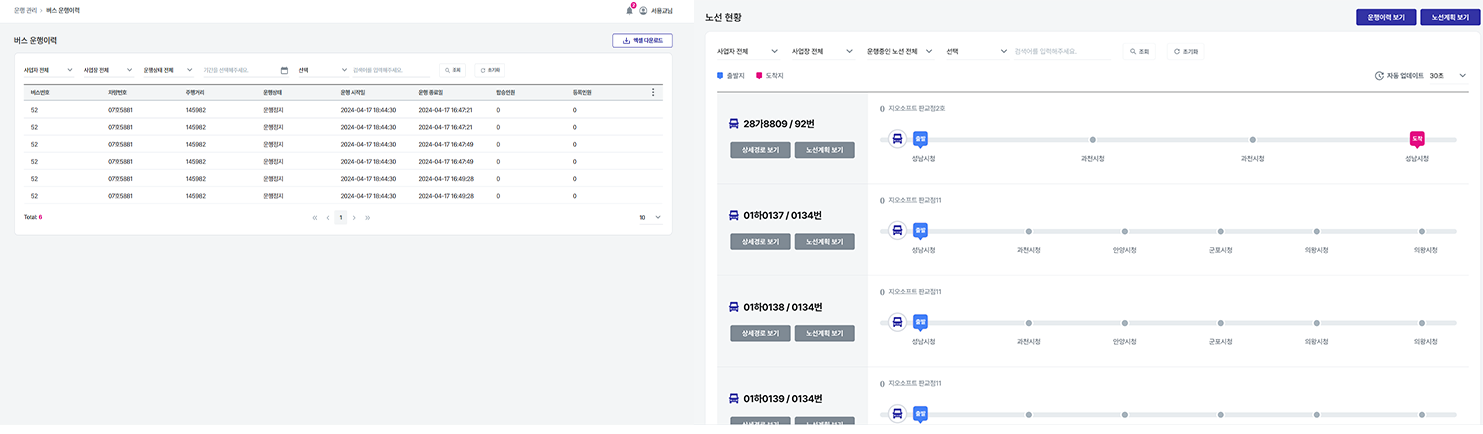Select page 1 in the pagination
The height and width of the screenshot is (434, 1483).
[340, 217]
